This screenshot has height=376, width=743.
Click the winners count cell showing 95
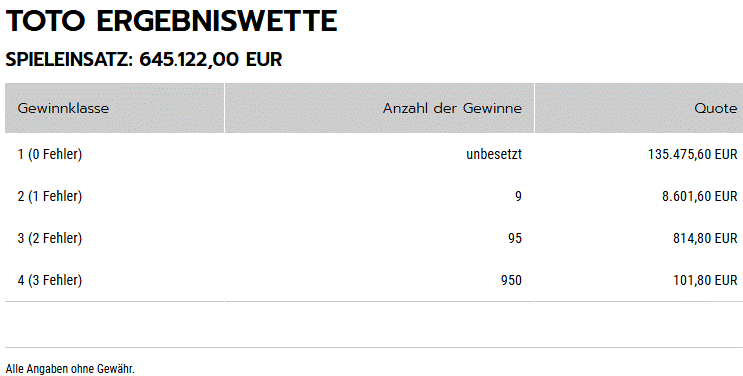[x=515, y=238]
